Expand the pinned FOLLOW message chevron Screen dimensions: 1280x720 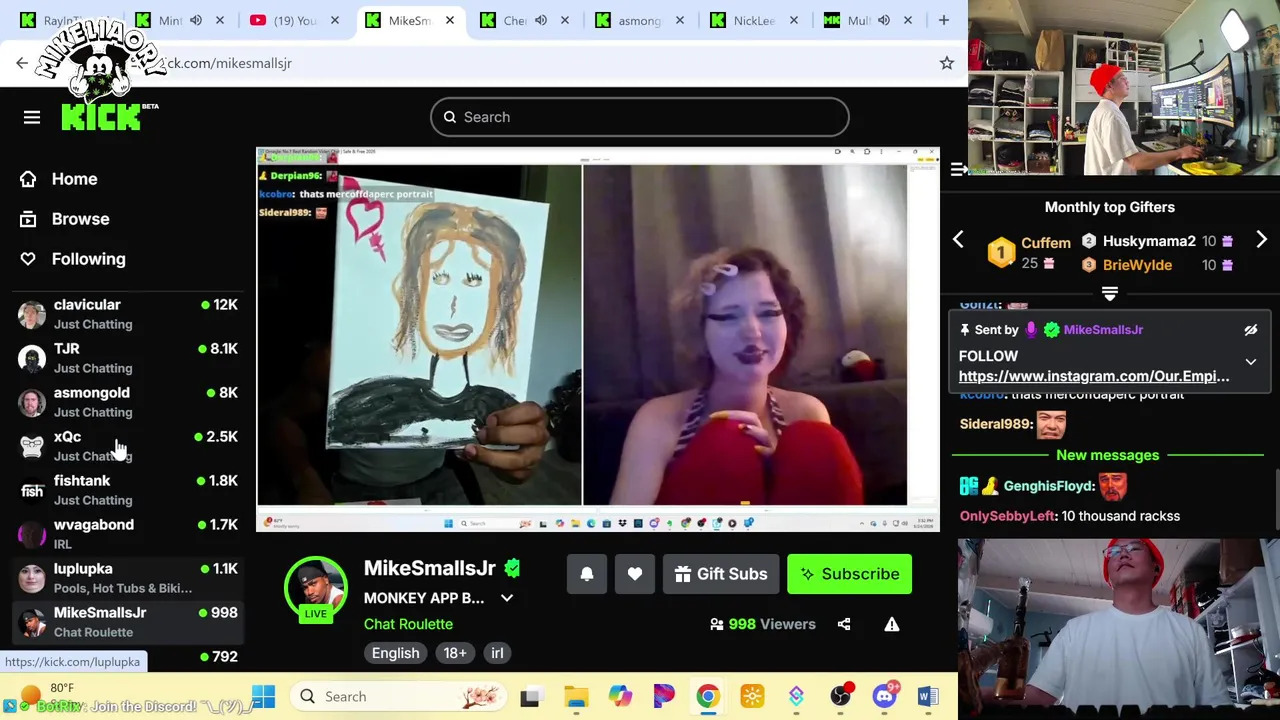pyautogui.click(x=1250, y=362)
